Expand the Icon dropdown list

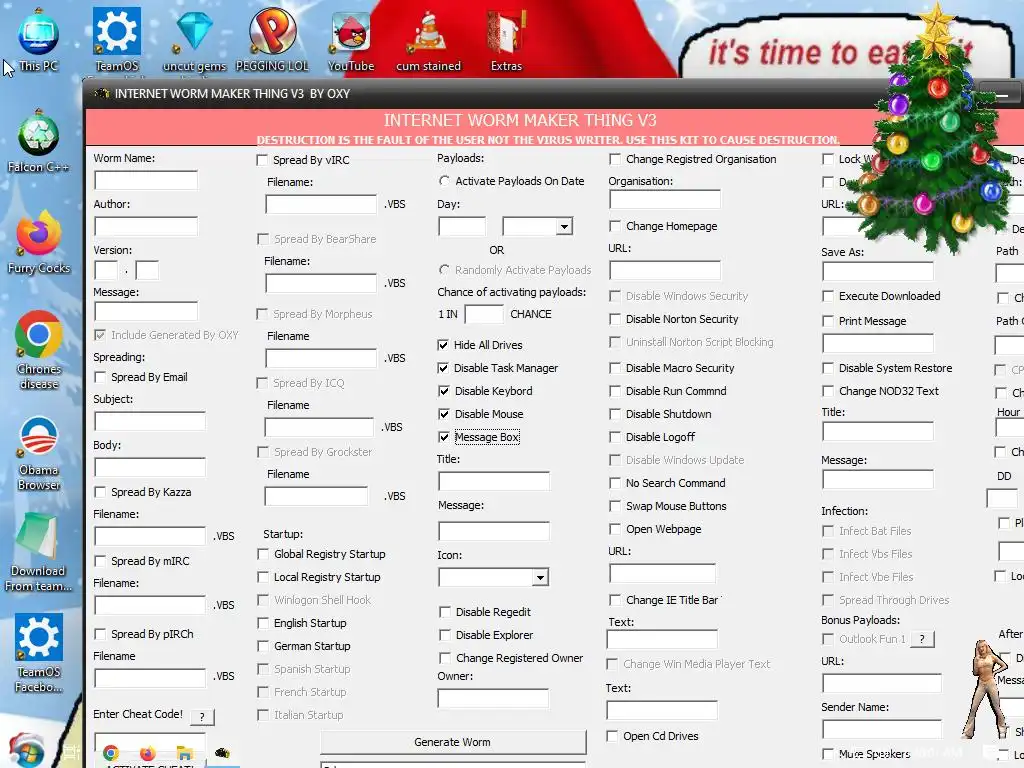coord(540,577)
